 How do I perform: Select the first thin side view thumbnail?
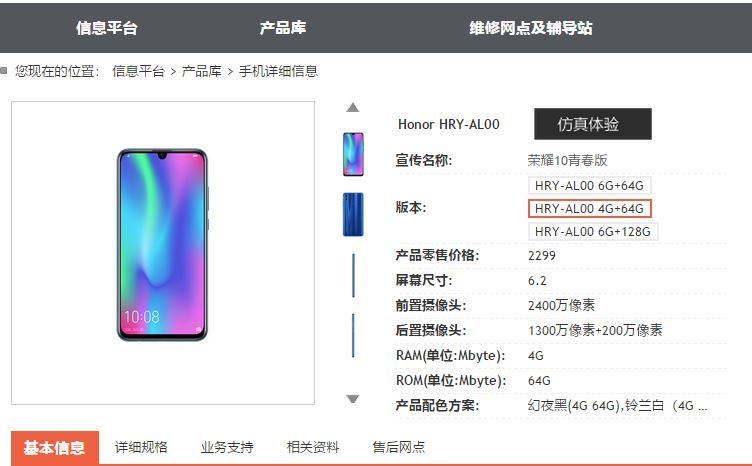[353, 275]
